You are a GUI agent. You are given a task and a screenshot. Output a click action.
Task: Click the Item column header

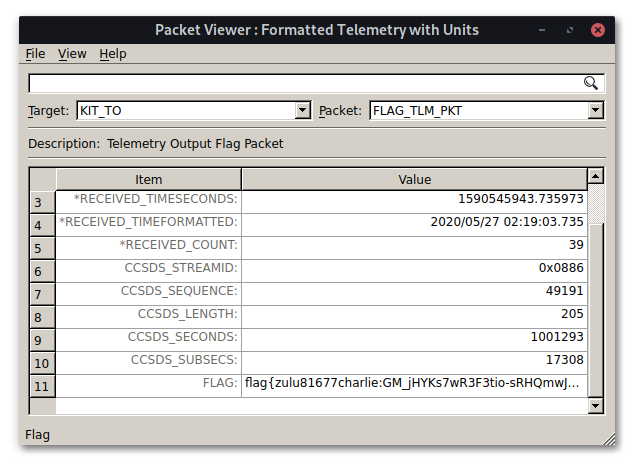click(148, 180)
